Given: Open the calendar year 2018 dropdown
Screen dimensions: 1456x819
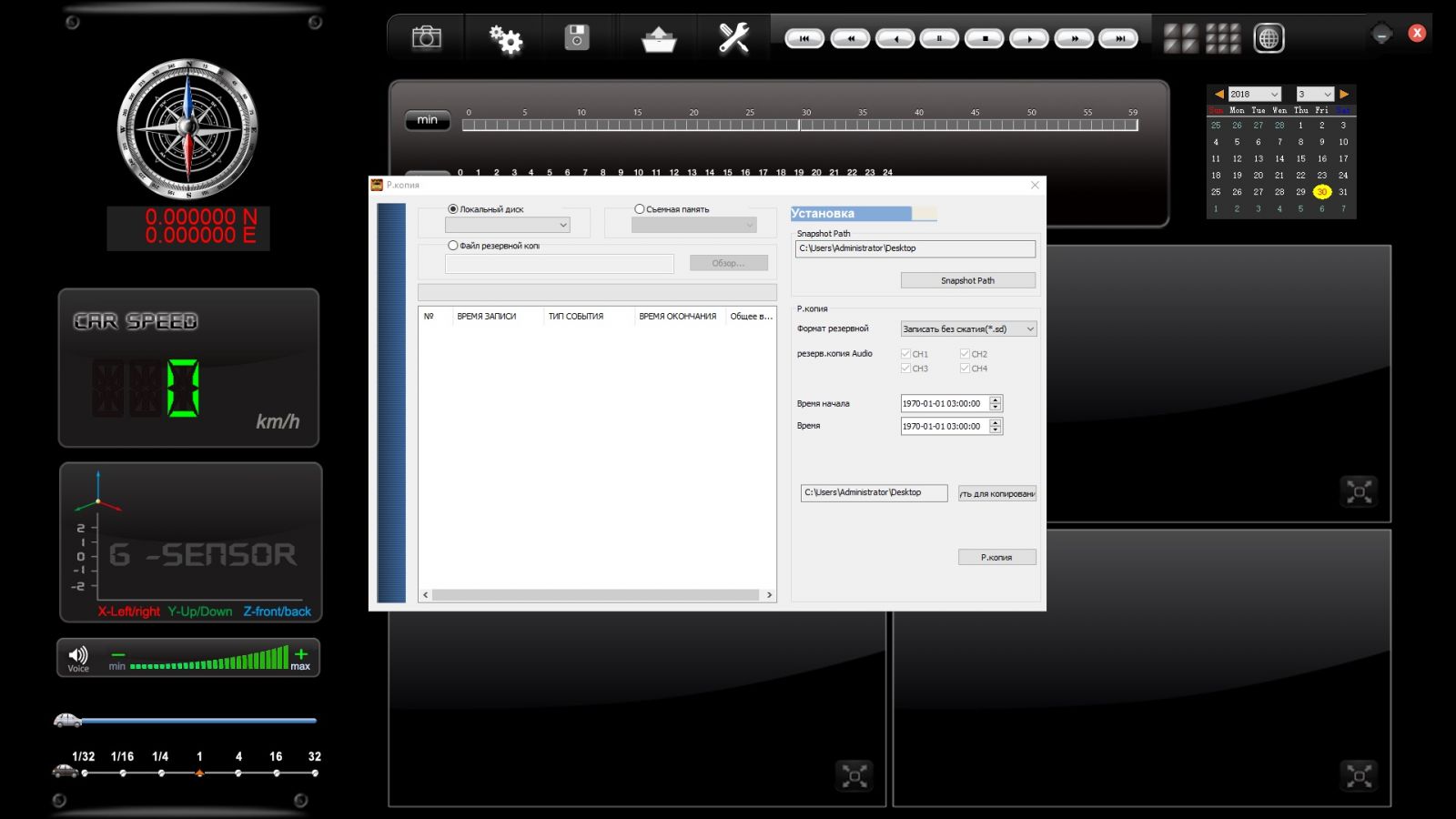Looking at the screenshot, I should tap(1254, 95).
